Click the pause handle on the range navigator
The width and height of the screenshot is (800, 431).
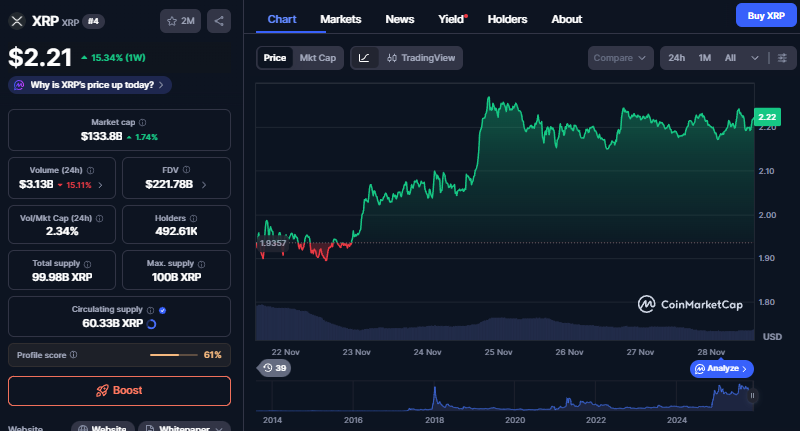click(x=752, y=395)
